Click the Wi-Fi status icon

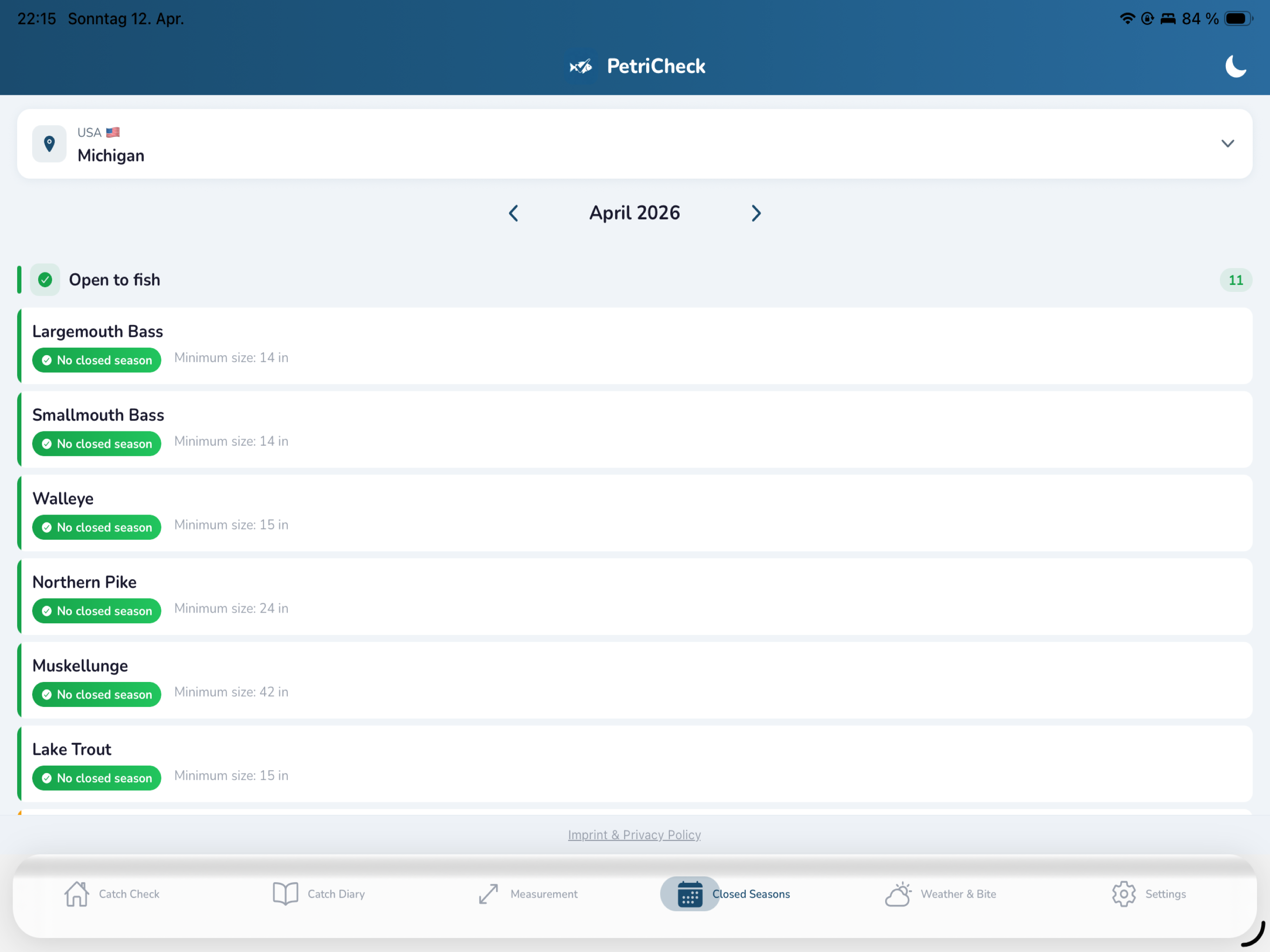pos(1128,19)
